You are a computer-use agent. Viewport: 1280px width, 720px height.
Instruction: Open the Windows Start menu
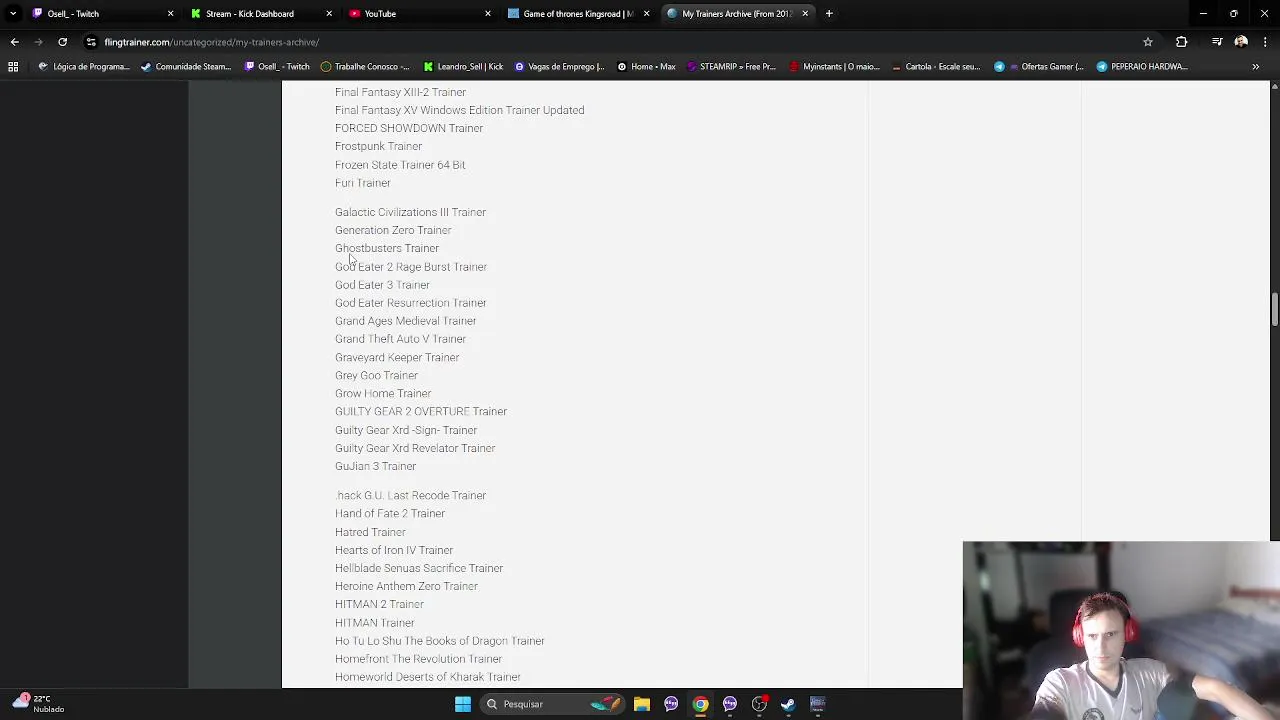(463, 704)
